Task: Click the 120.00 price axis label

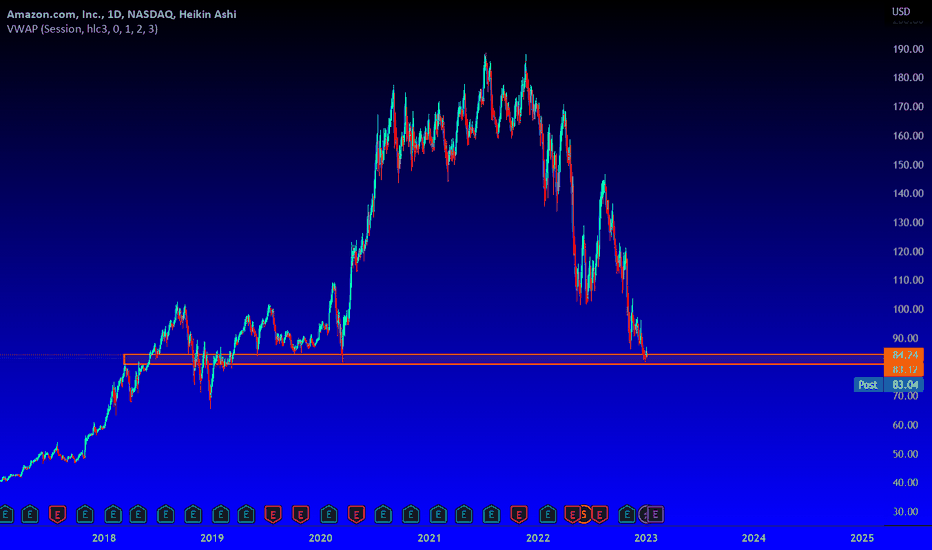Action: click(908, 252)
